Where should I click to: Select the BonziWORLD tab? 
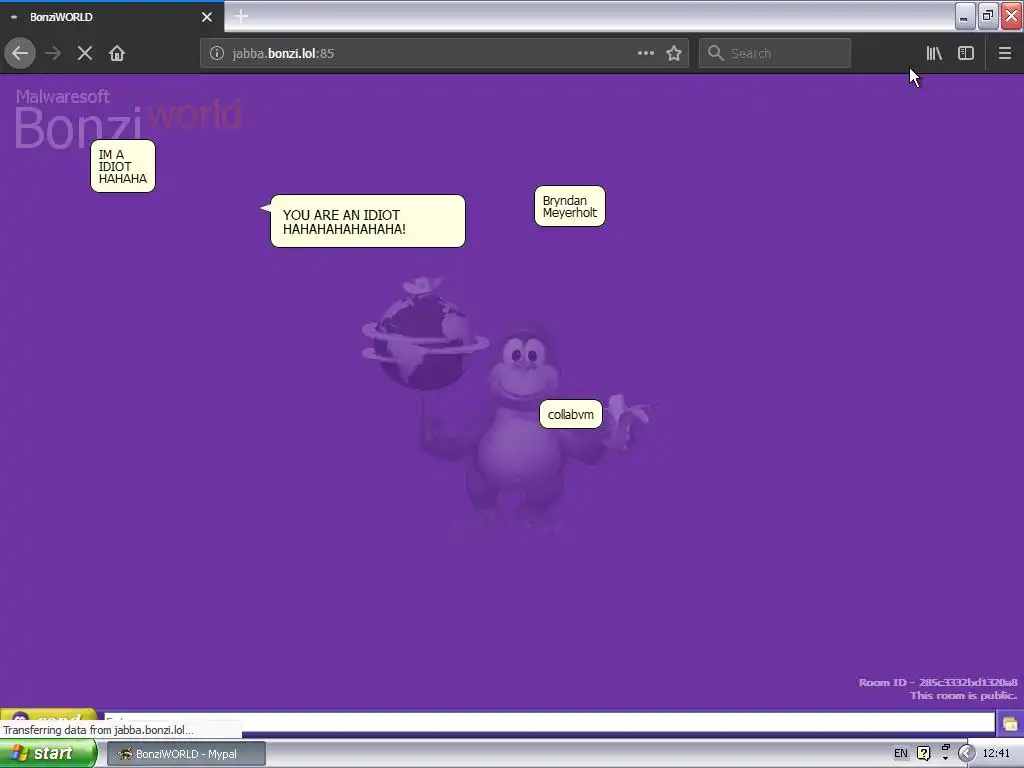point(111,17)
